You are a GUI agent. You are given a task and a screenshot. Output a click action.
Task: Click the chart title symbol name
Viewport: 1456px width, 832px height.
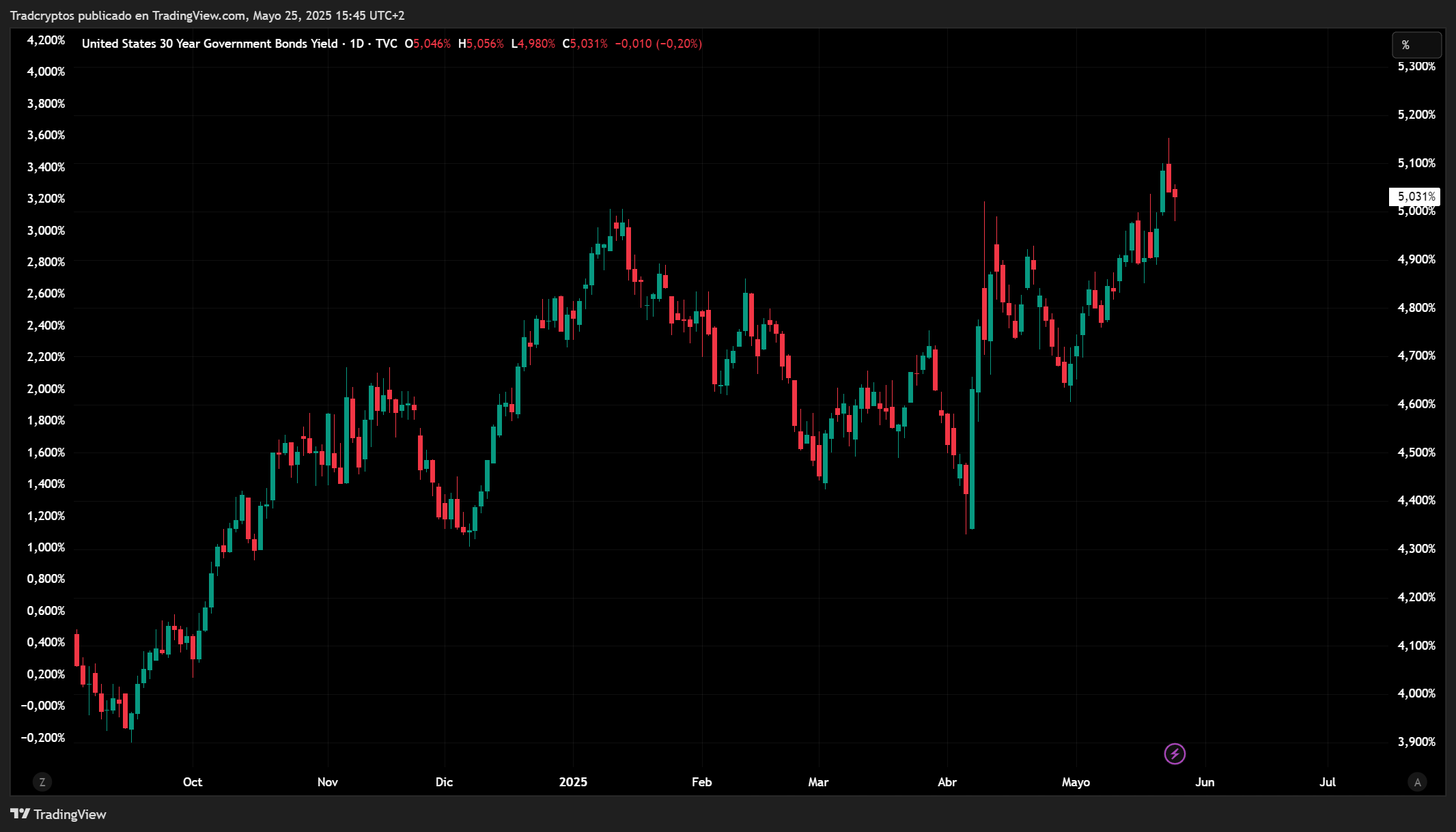tap(209, 44)
